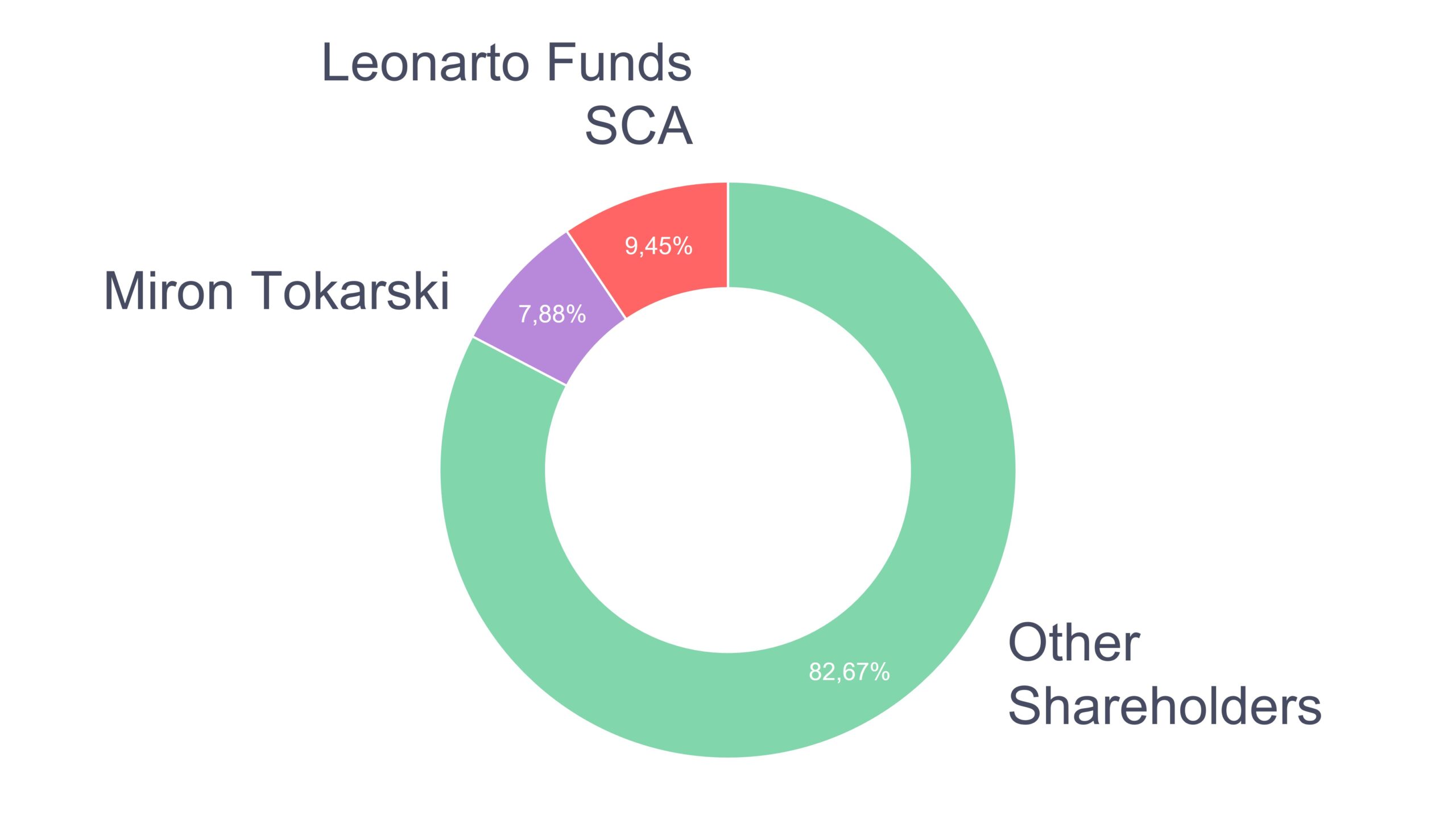
Task: Click the word "Tokarski" in the label
Action: (x=350, y=291)
